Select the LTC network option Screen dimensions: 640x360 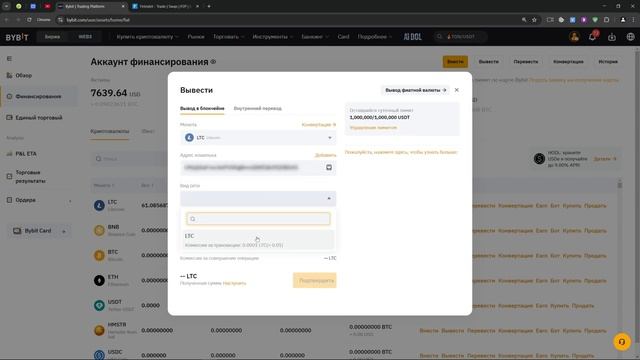coord(258,240)
